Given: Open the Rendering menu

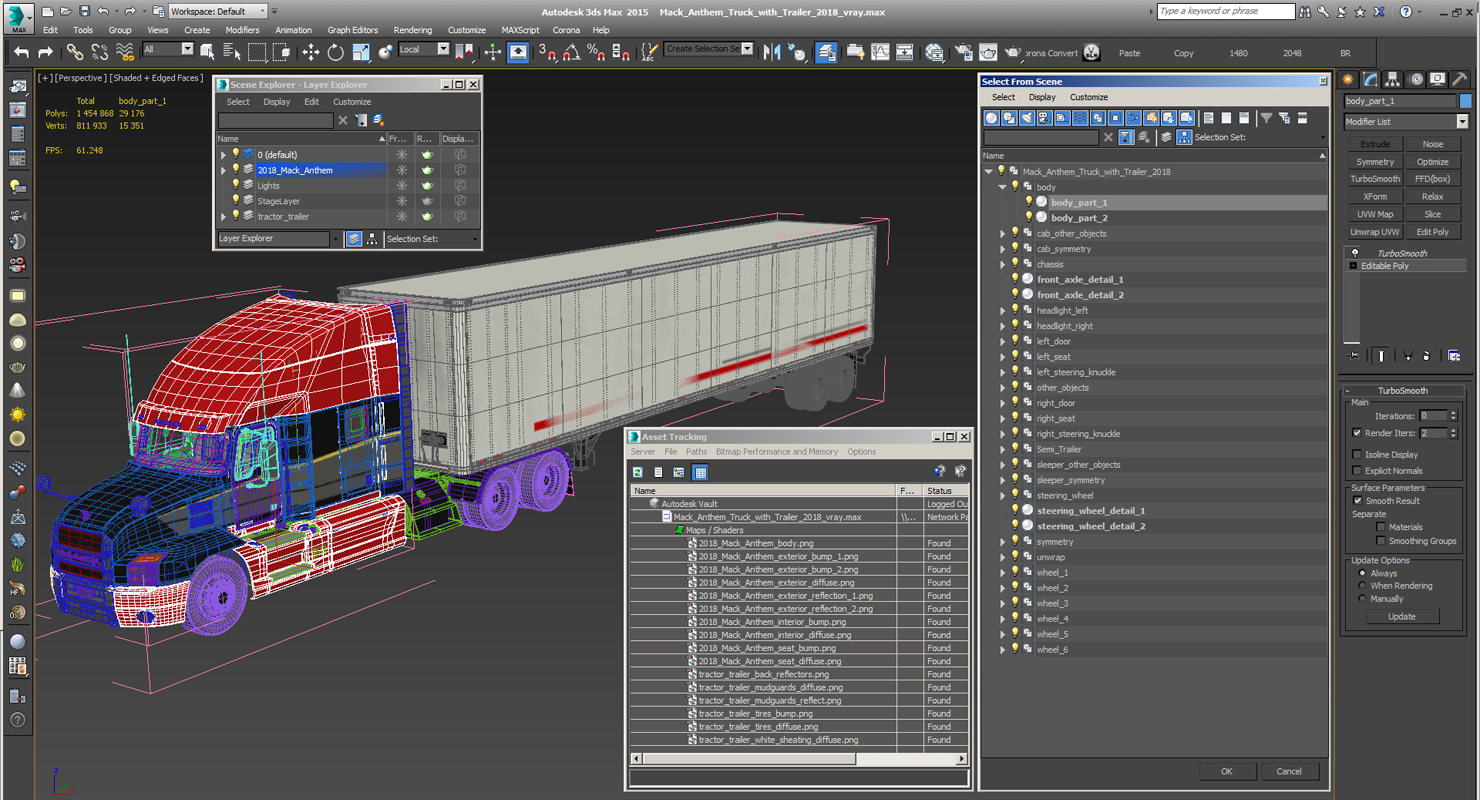Looking at the screenshot, I should click(x=413, y=30).
